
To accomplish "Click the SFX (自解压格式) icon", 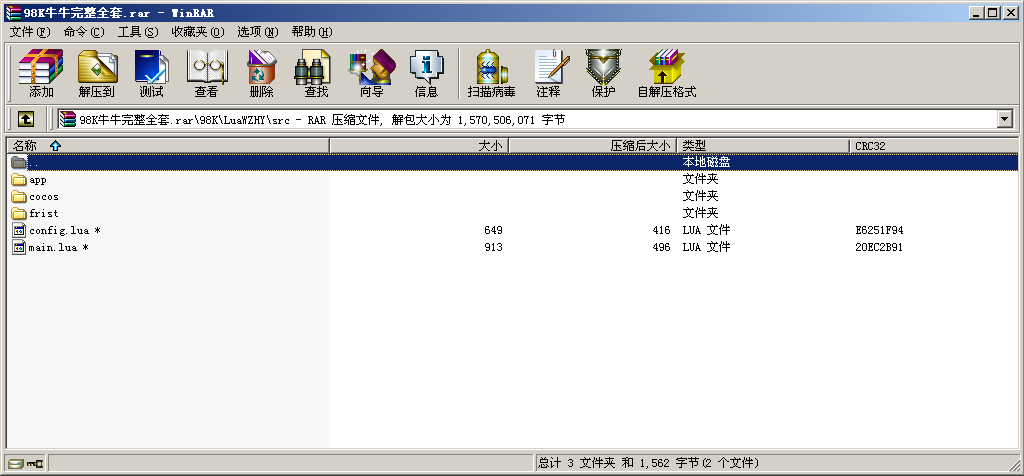I will coord(666,73).
